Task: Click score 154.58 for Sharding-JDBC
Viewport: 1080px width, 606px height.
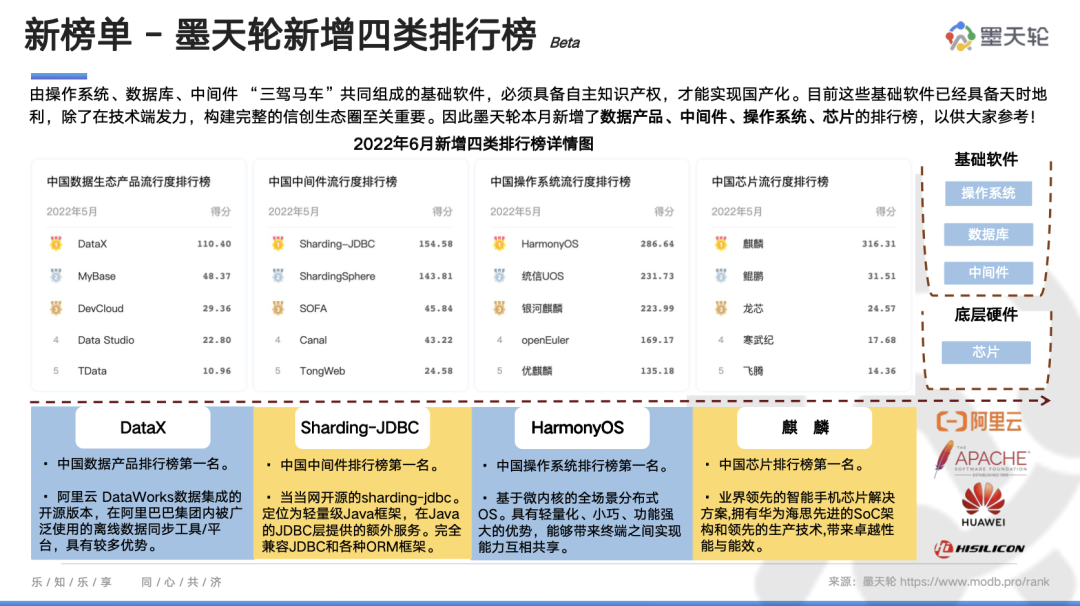Action: [x=436, y=244]
